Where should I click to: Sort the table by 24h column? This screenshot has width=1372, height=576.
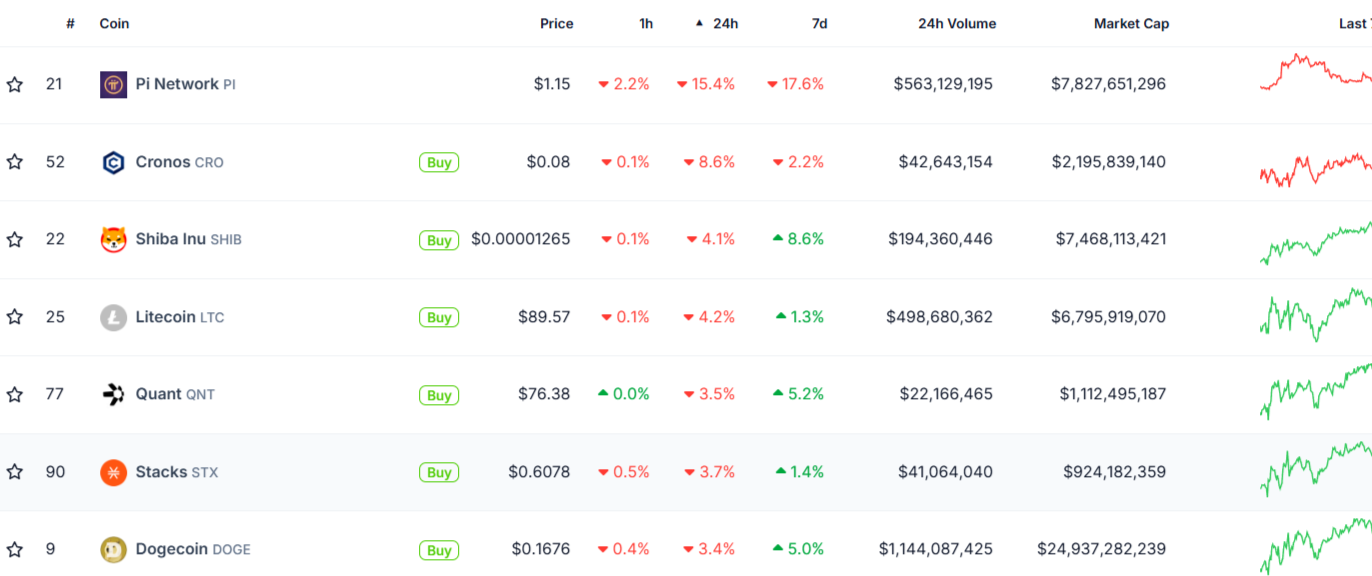click(725, 24)
